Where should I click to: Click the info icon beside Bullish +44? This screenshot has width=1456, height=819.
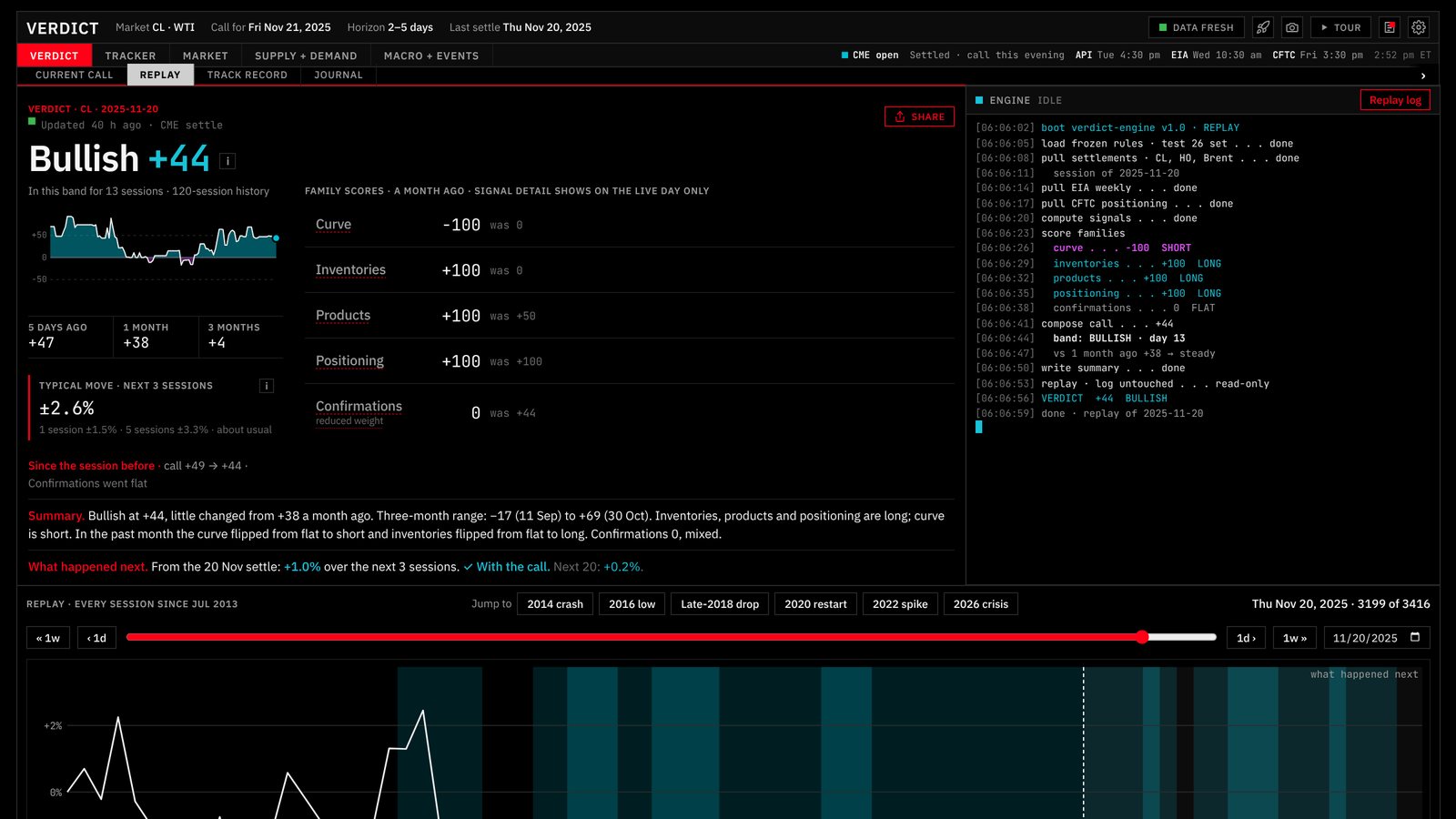click(228, 161)
